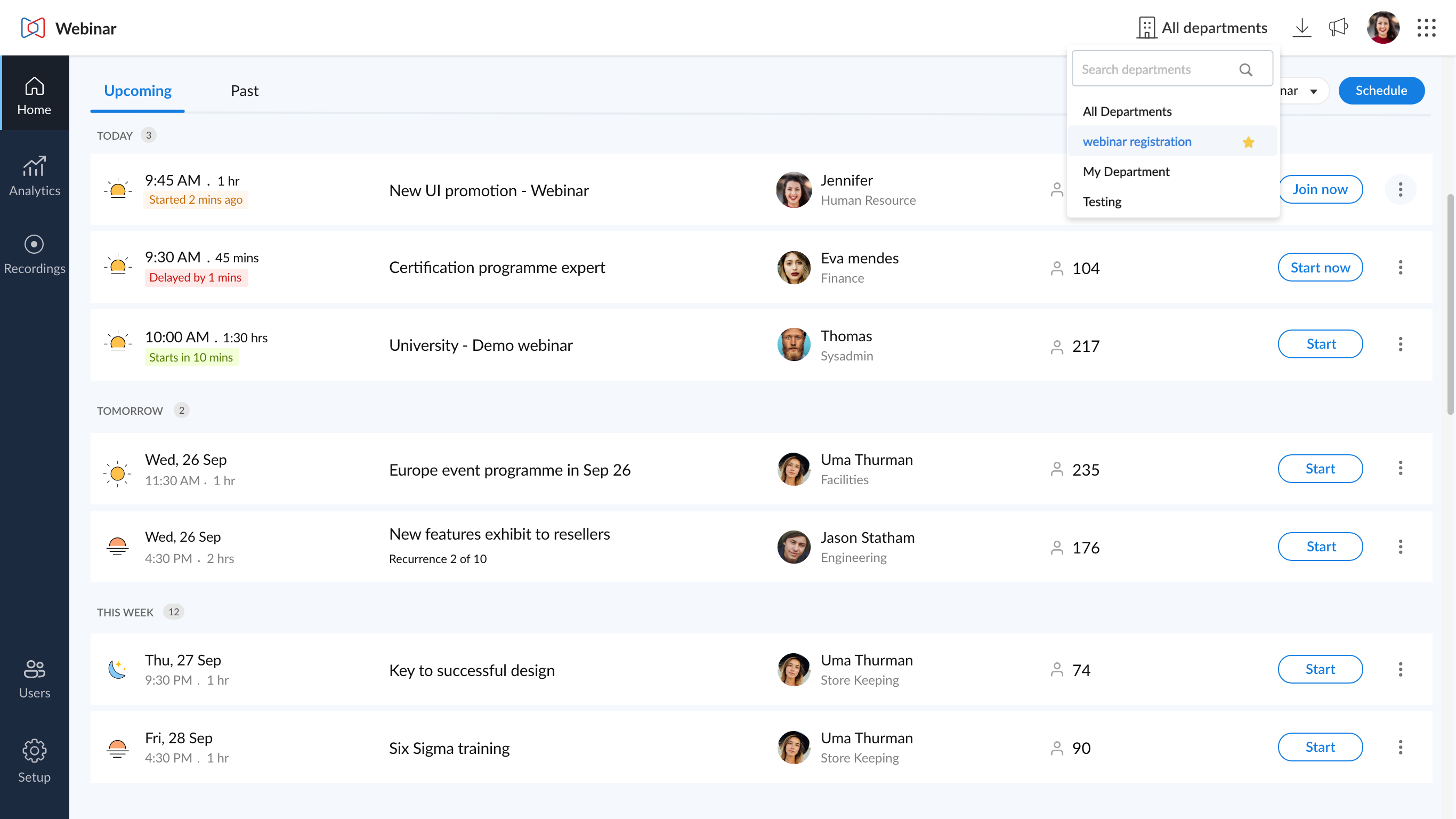Click Start now for Certification programme
The height and width of the screenshot is (819, 1456).
click(1320, 268)
